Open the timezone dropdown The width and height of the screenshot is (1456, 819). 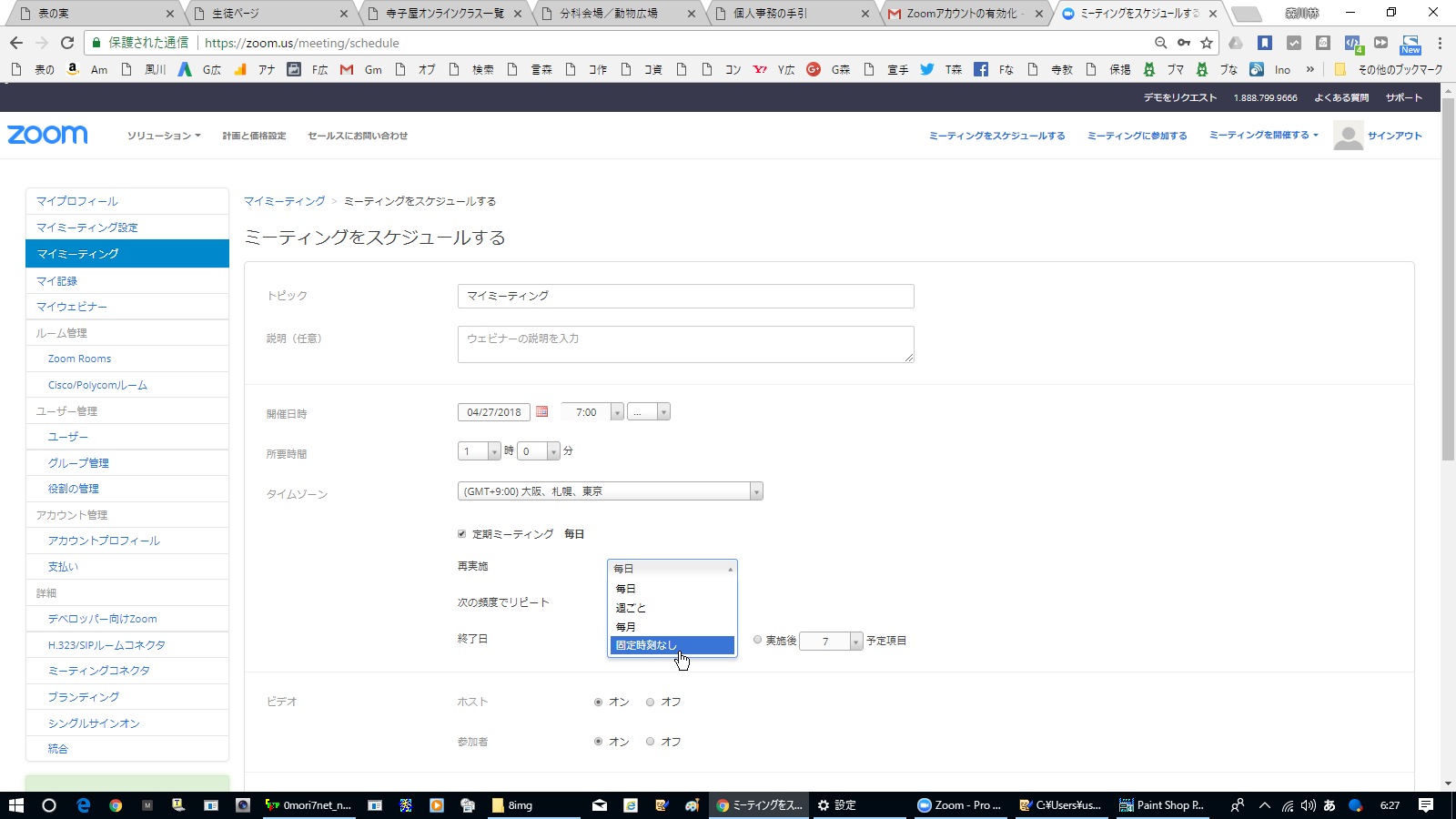(610, 491)
